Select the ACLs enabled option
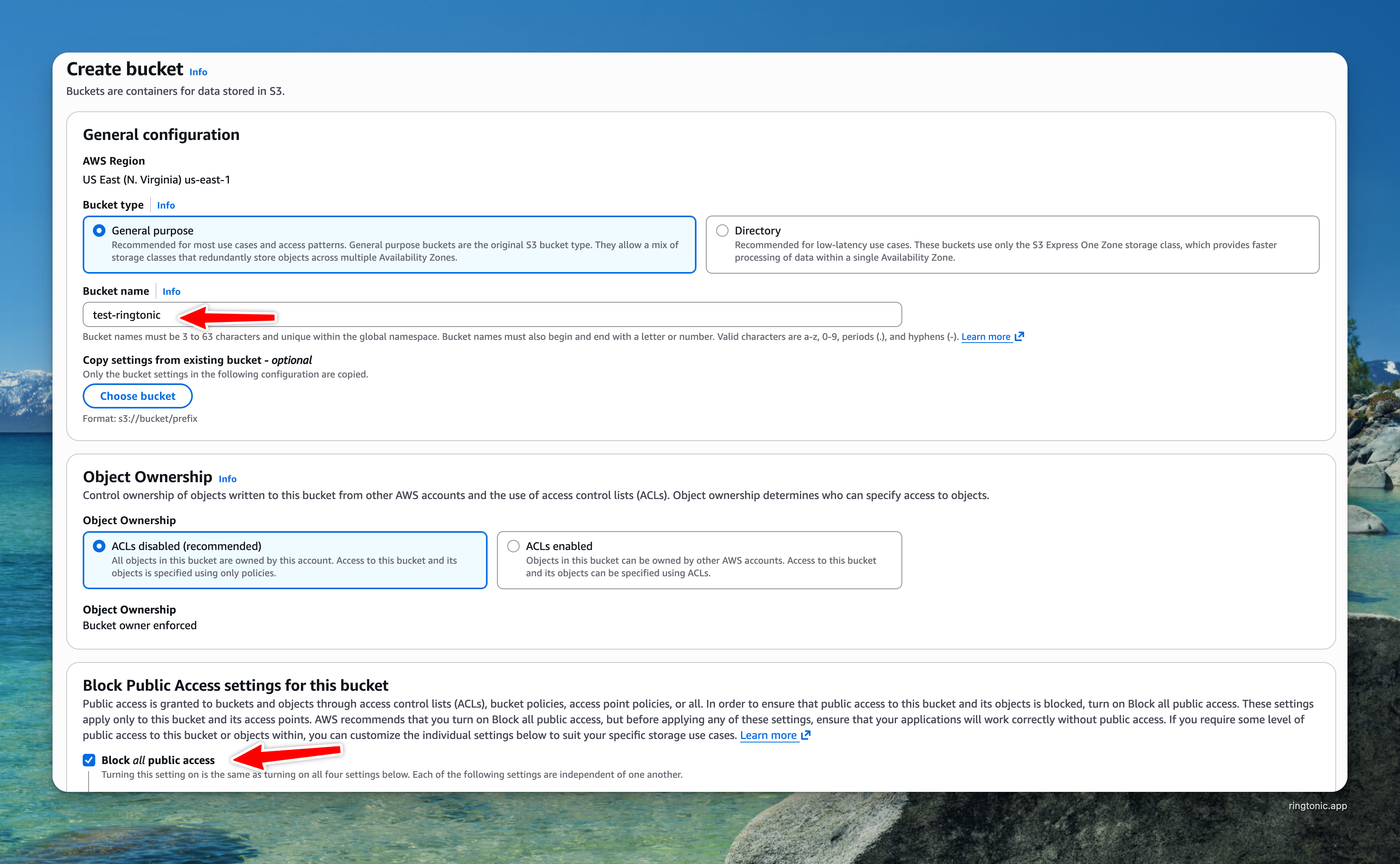The width and height of the screenshot is (1400, 864). coord(513,546)
